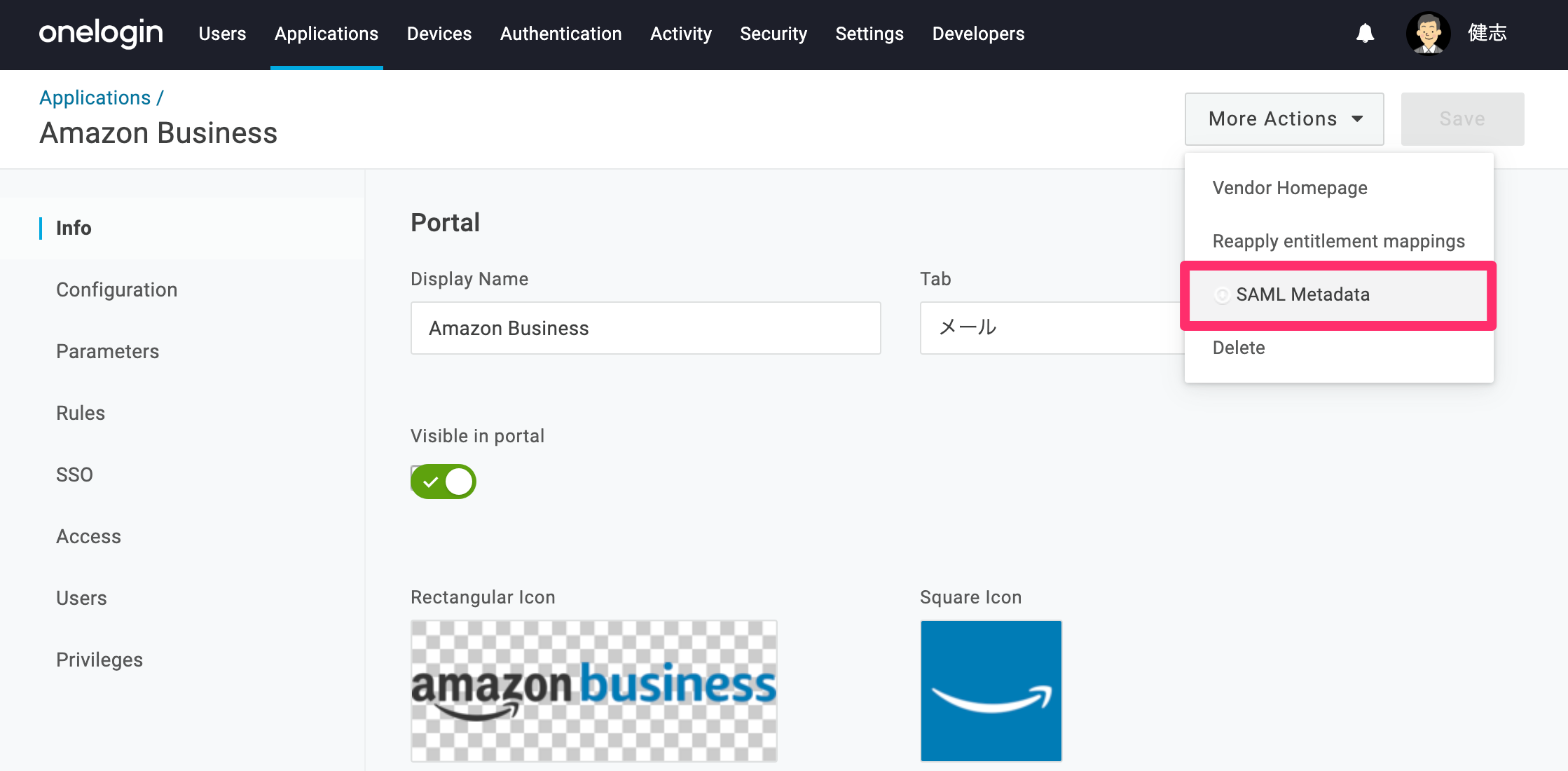This screenshot has width=1568, height=771.
Task: Open the Security navigation menu
Action: pyautogui.click(x=773, y=34)
